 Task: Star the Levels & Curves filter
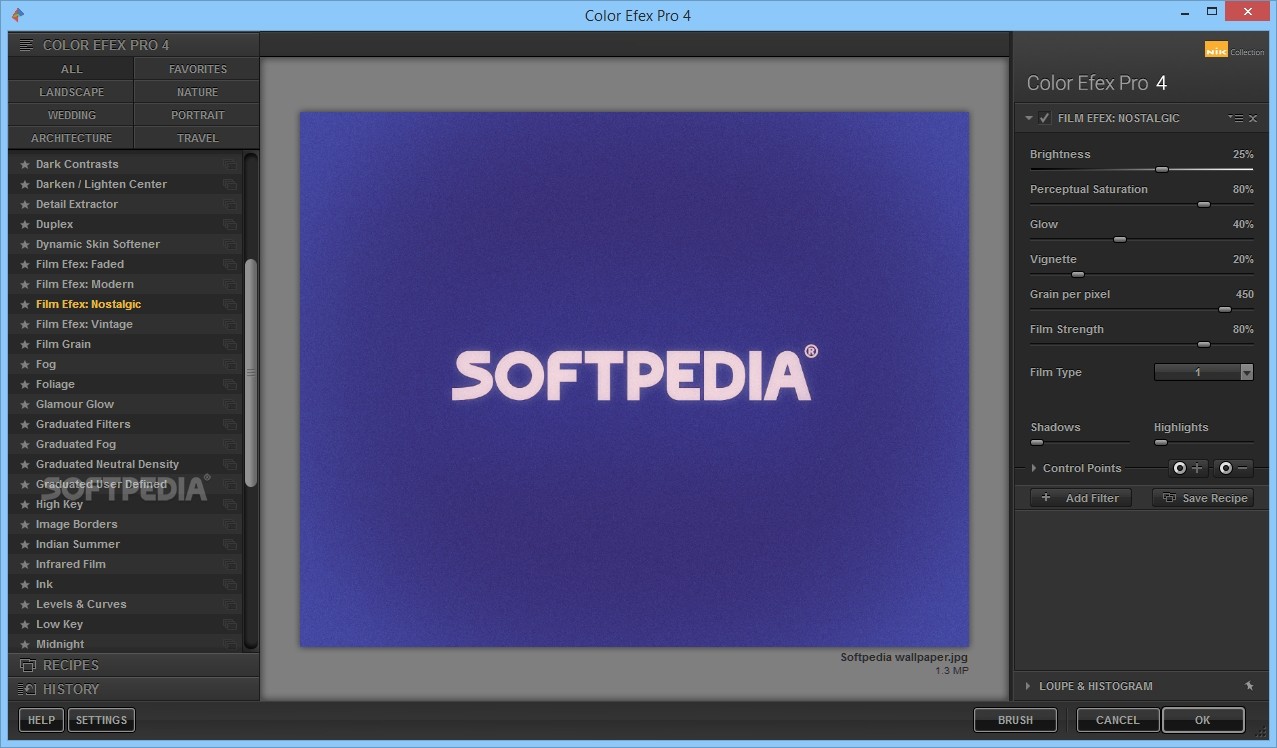[x=25, y=604]
